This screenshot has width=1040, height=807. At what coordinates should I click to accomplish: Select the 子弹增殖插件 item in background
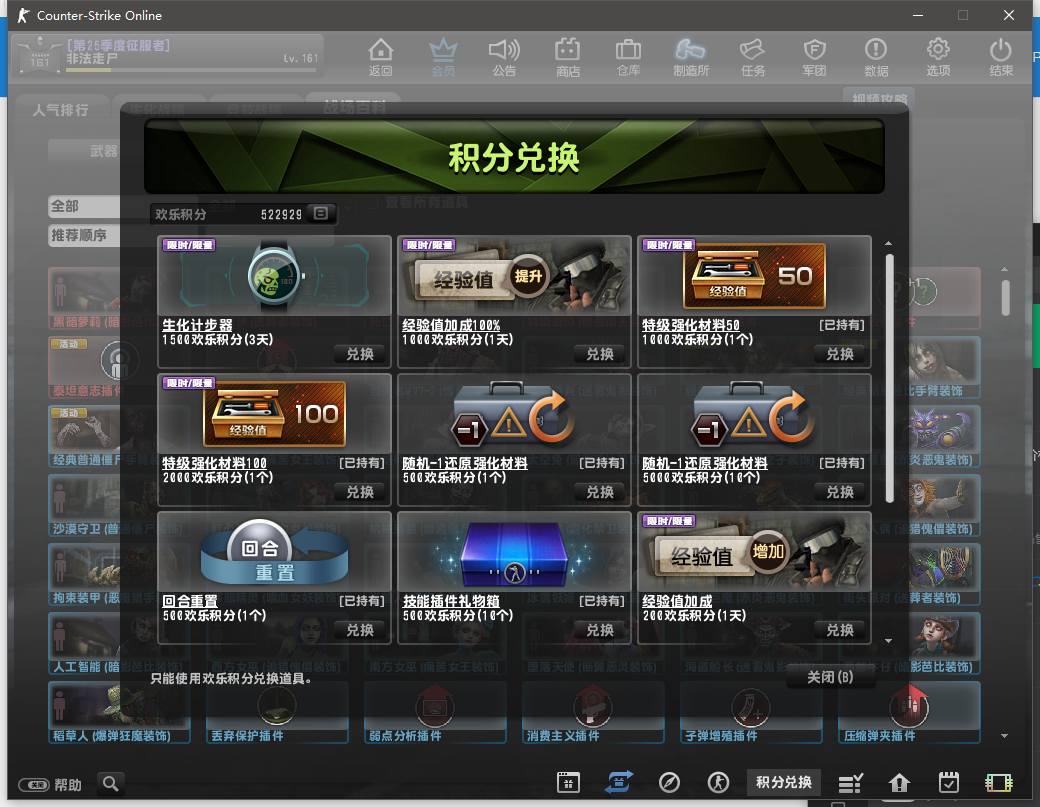click(x=751, y=714)
